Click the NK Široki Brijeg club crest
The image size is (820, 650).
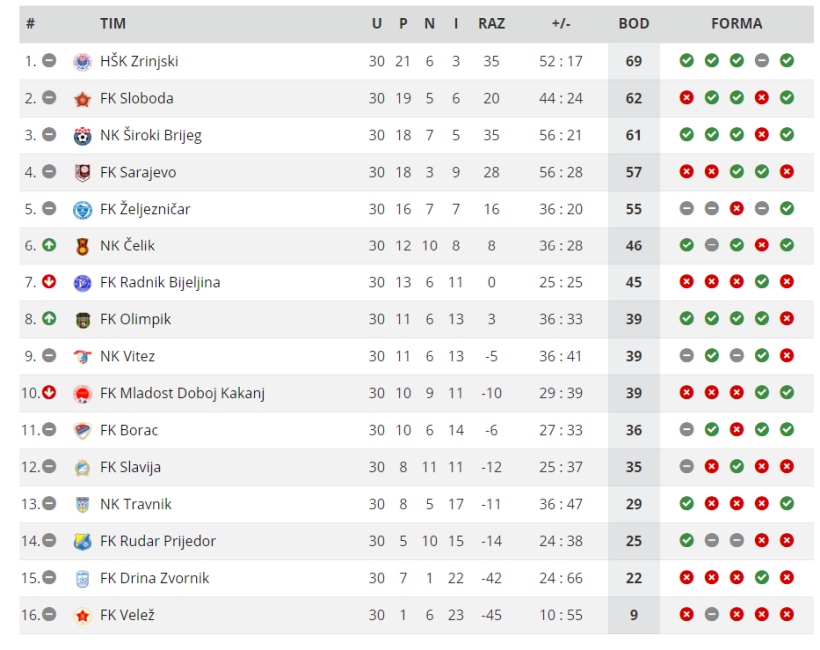pyautogui.click(x=82, y=136)
